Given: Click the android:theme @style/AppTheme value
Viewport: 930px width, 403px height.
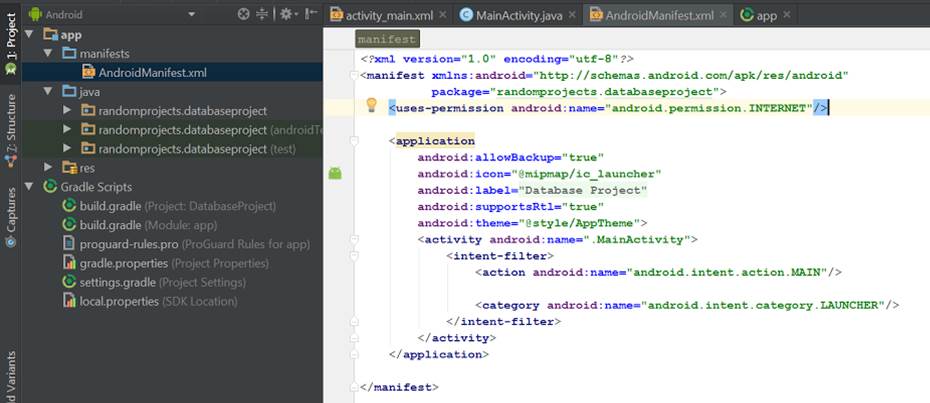Looking at the screenshot, I should (579, 223).
